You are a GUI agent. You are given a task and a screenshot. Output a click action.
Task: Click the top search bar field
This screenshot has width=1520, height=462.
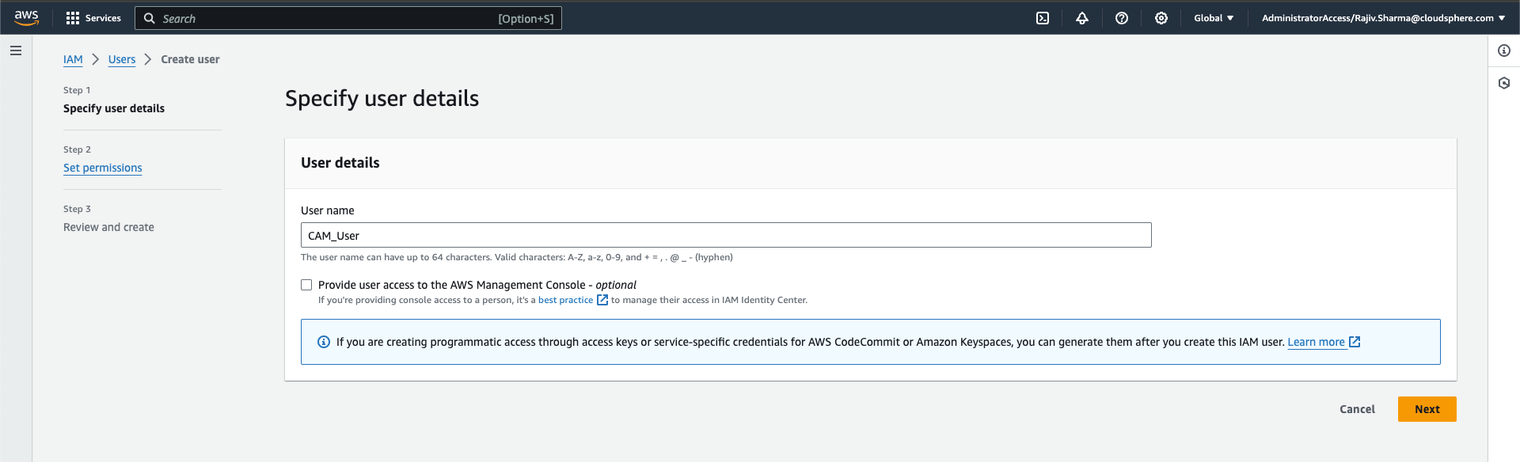(348, 18)
